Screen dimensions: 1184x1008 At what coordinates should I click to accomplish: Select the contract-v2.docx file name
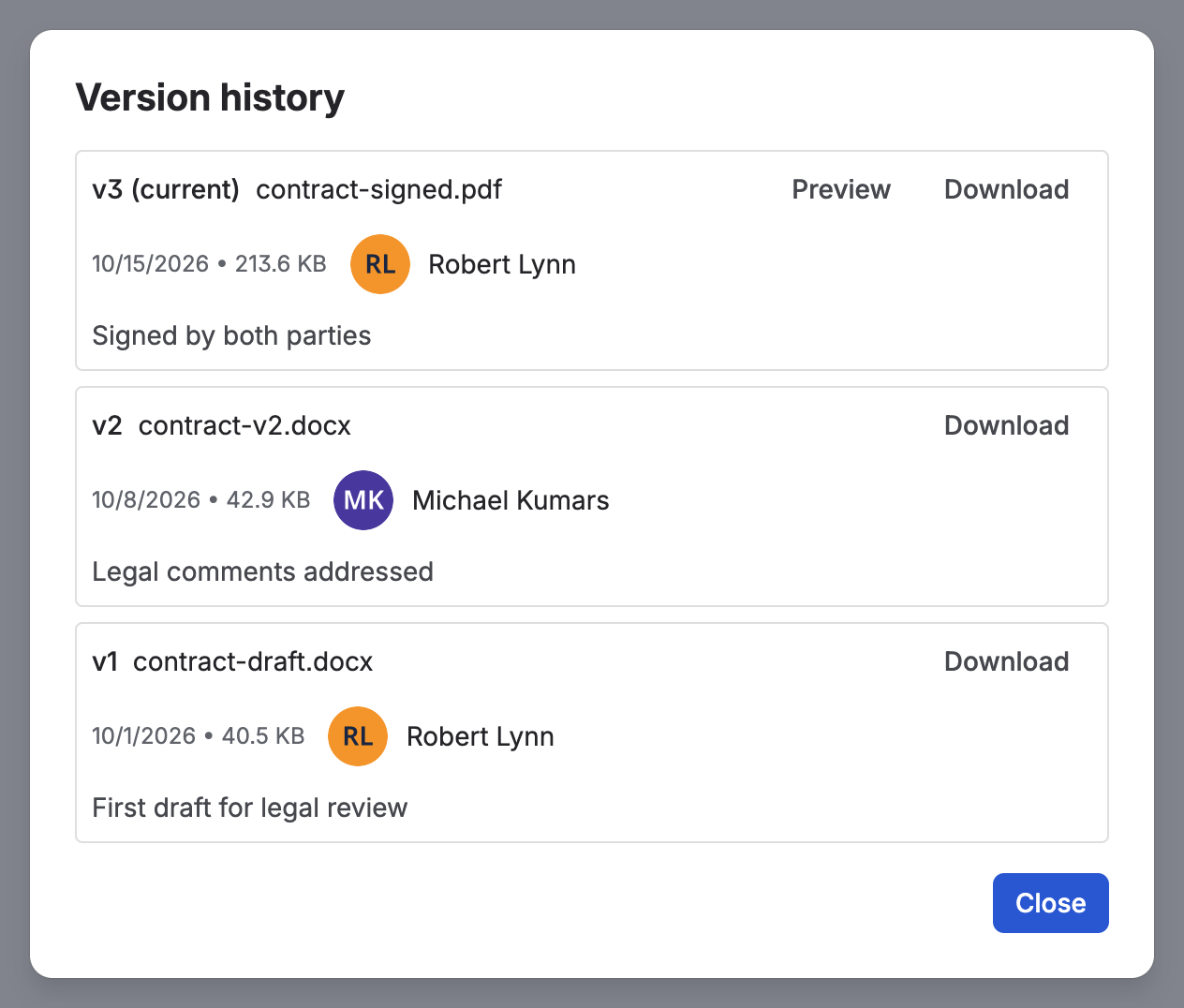click(244, 426)
